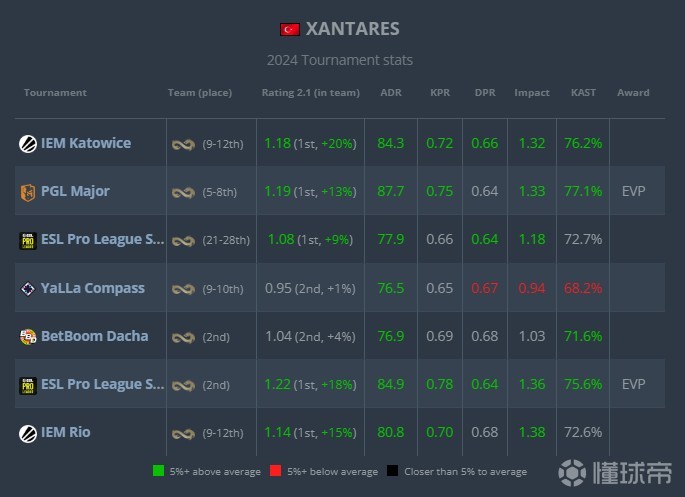Click the ADR column header
Viewport: 685px width, 497px height.
click(x=391, y=93)
